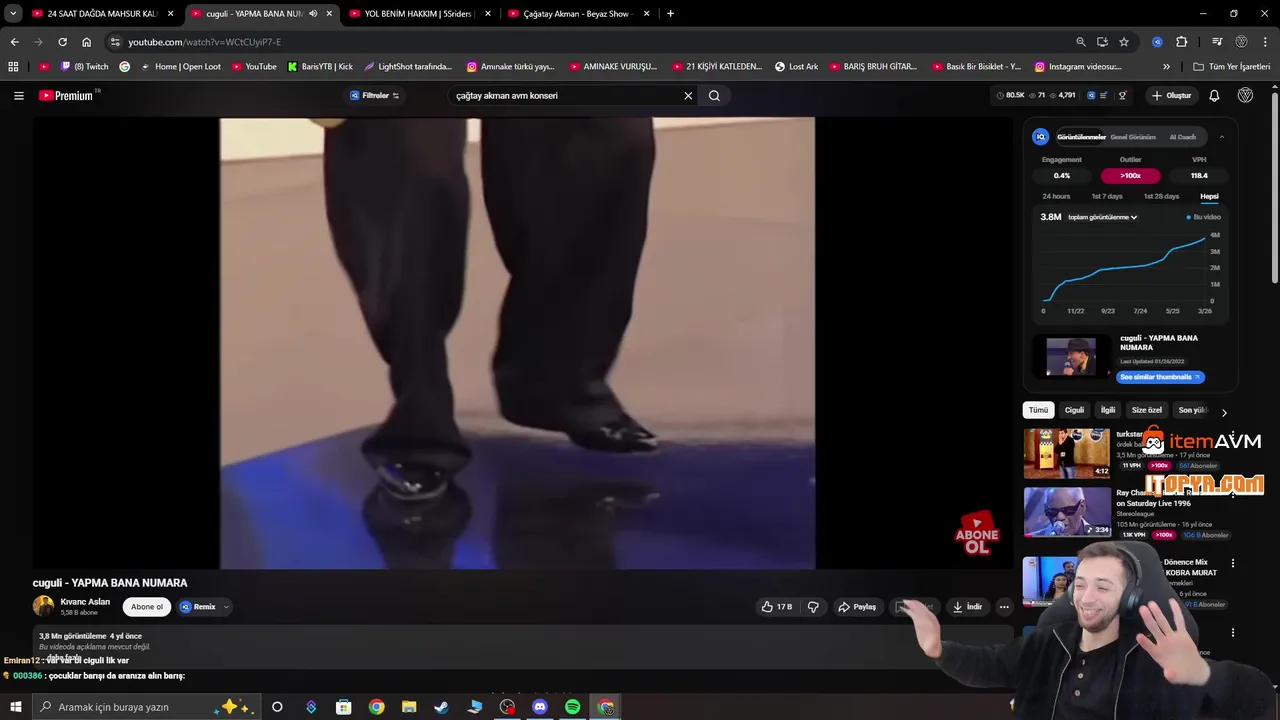Screen dimensions: 1280x720
Task: Open Tüm Yer İşaretleri bookmarks folder
Action: tap(1232, 67)
